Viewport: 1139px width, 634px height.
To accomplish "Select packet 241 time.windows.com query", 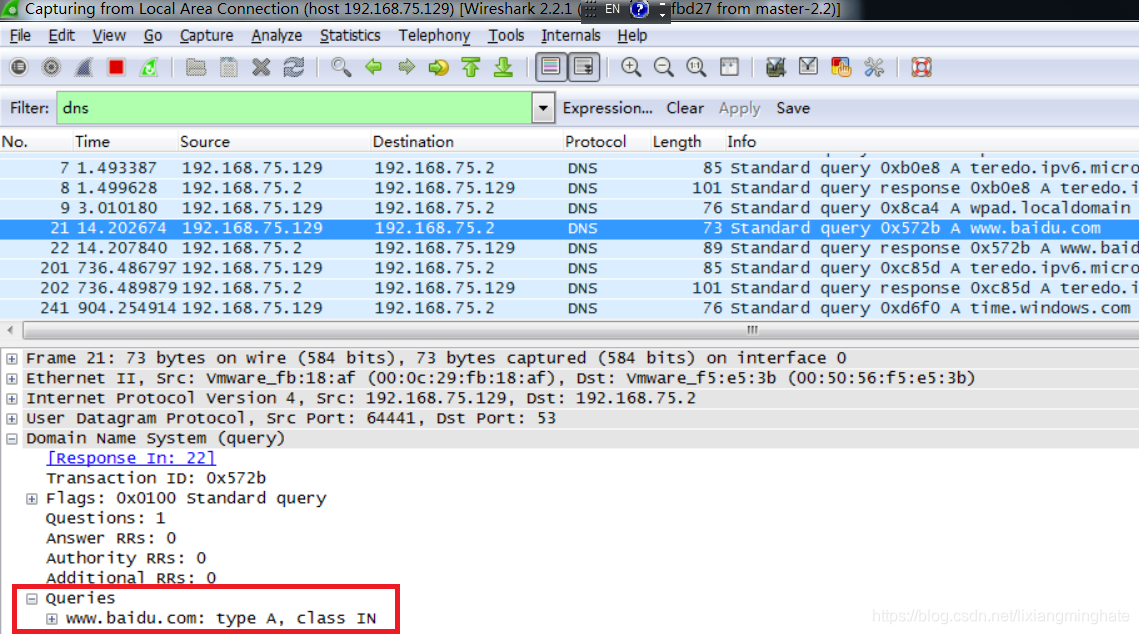I will (570, 308).
